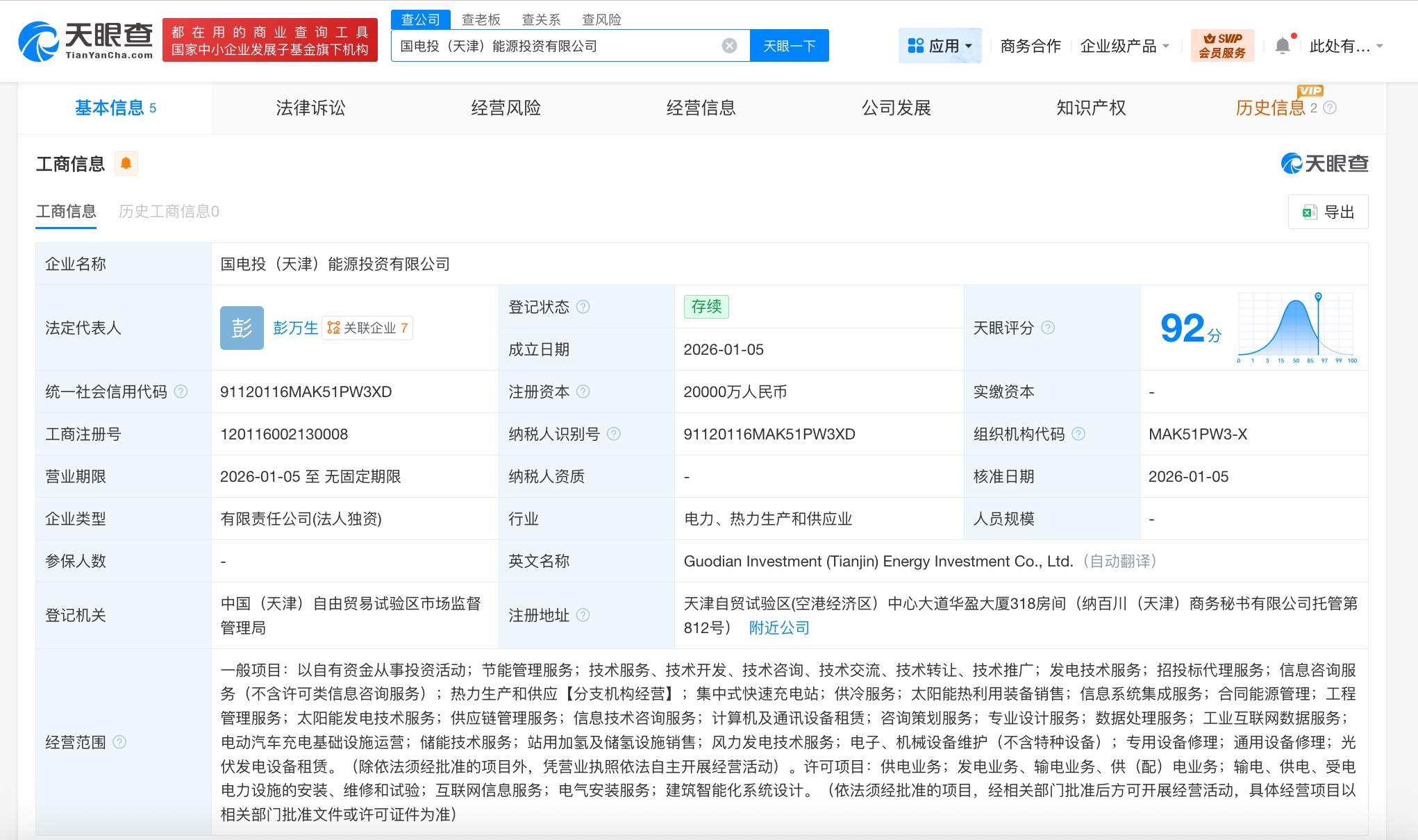The height and width of the screenshot is (840, 1418).
Task: Open the user account dropdown 此处有…
Action: click(x=1346, y=46)
